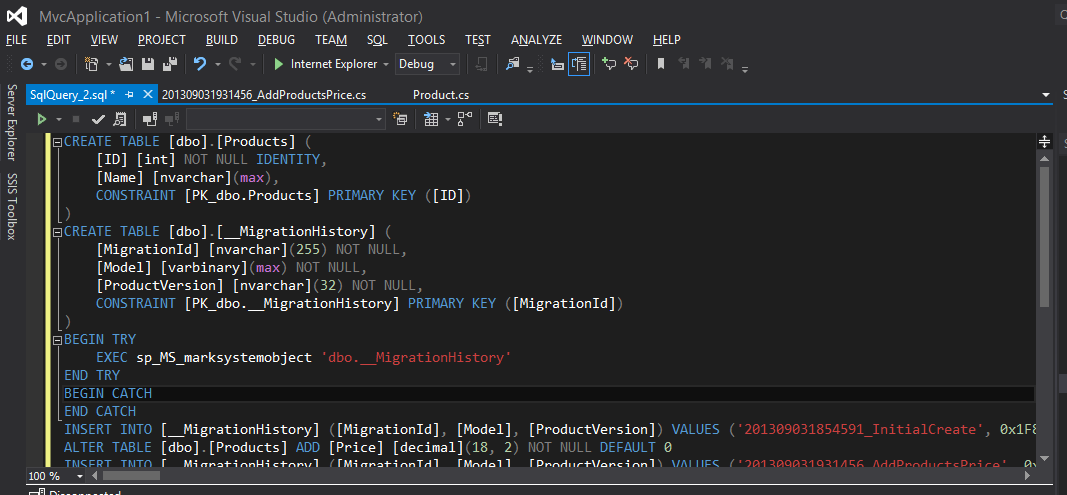Open the ANALYZE menu

point(536,40)
